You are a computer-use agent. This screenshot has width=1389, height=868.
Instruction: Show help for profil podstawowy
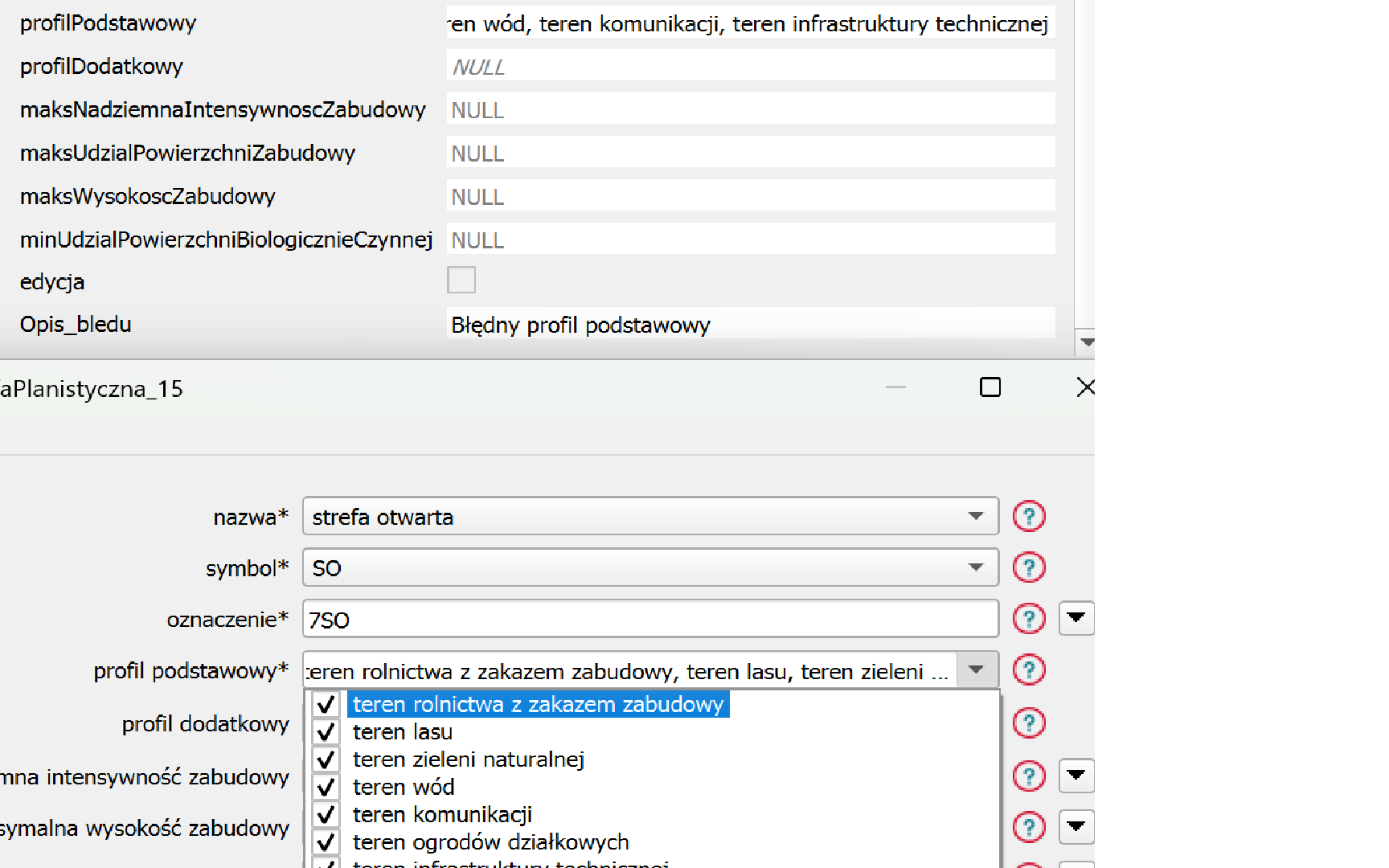1028,670
